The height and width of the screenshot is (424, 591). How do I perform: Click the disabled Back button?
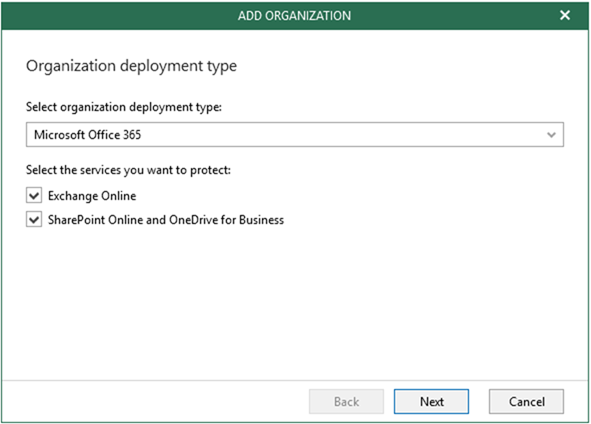(346, 401)
